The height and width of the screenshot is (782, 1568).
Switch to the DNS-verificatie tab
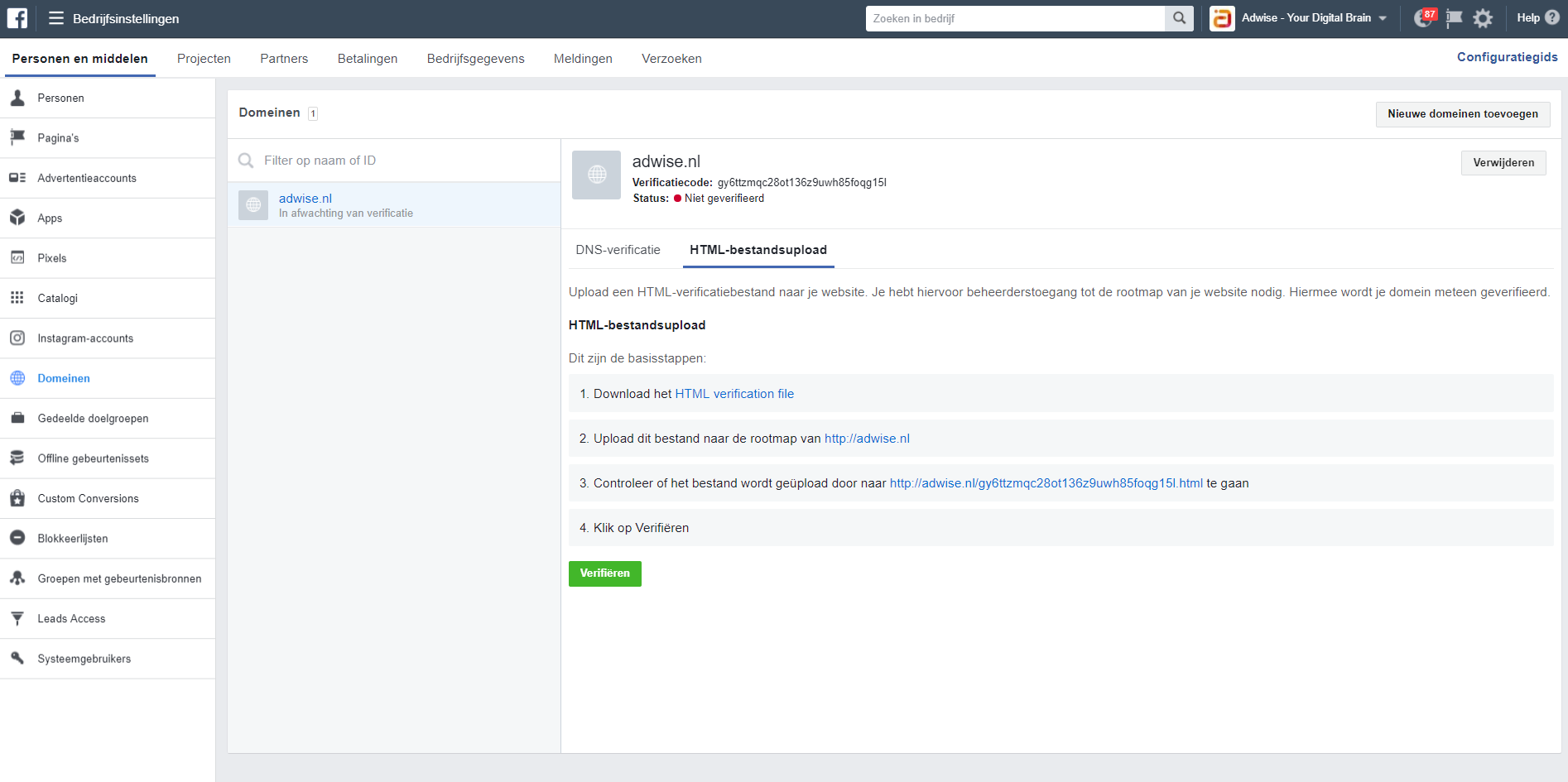click(618, 249)
